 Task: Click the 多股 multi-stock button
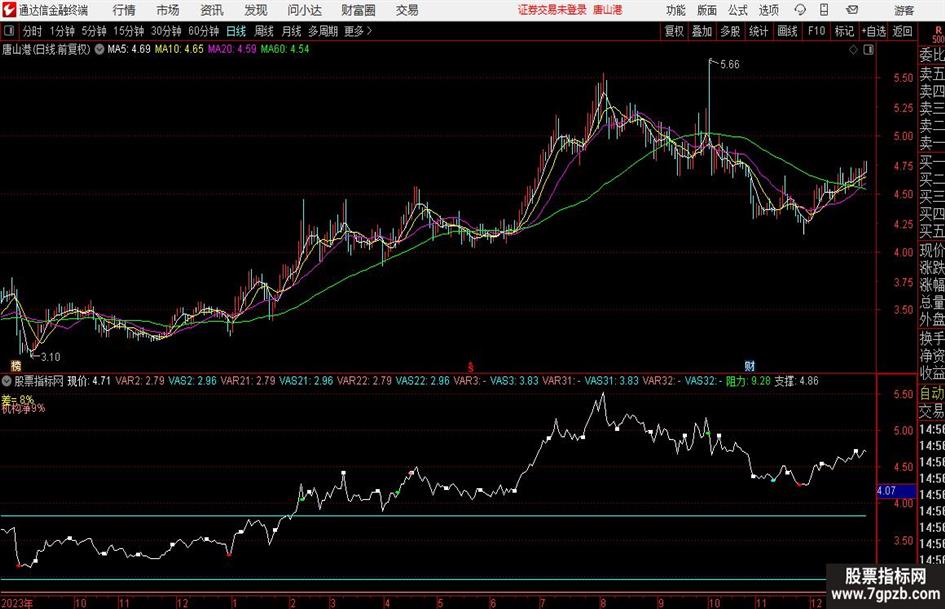pos(730,31)
